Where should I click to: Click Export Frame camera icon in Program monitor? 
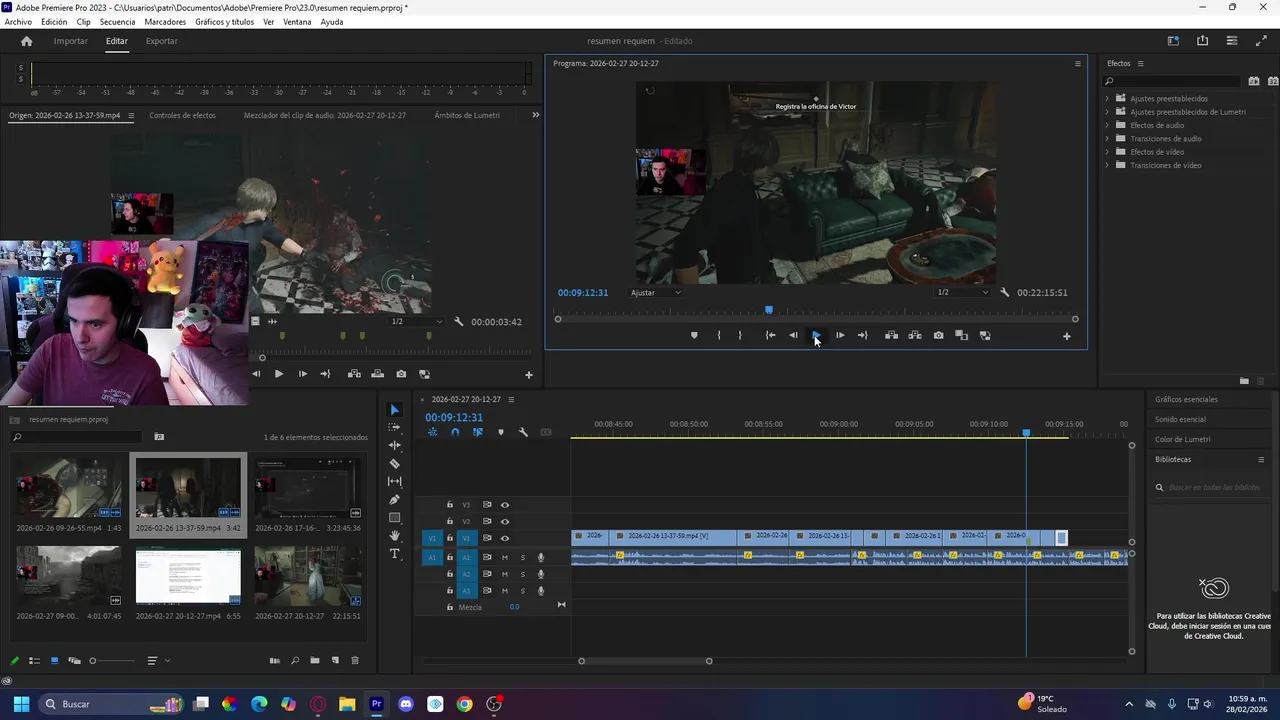pyautogui.click(x=938, y=336)
